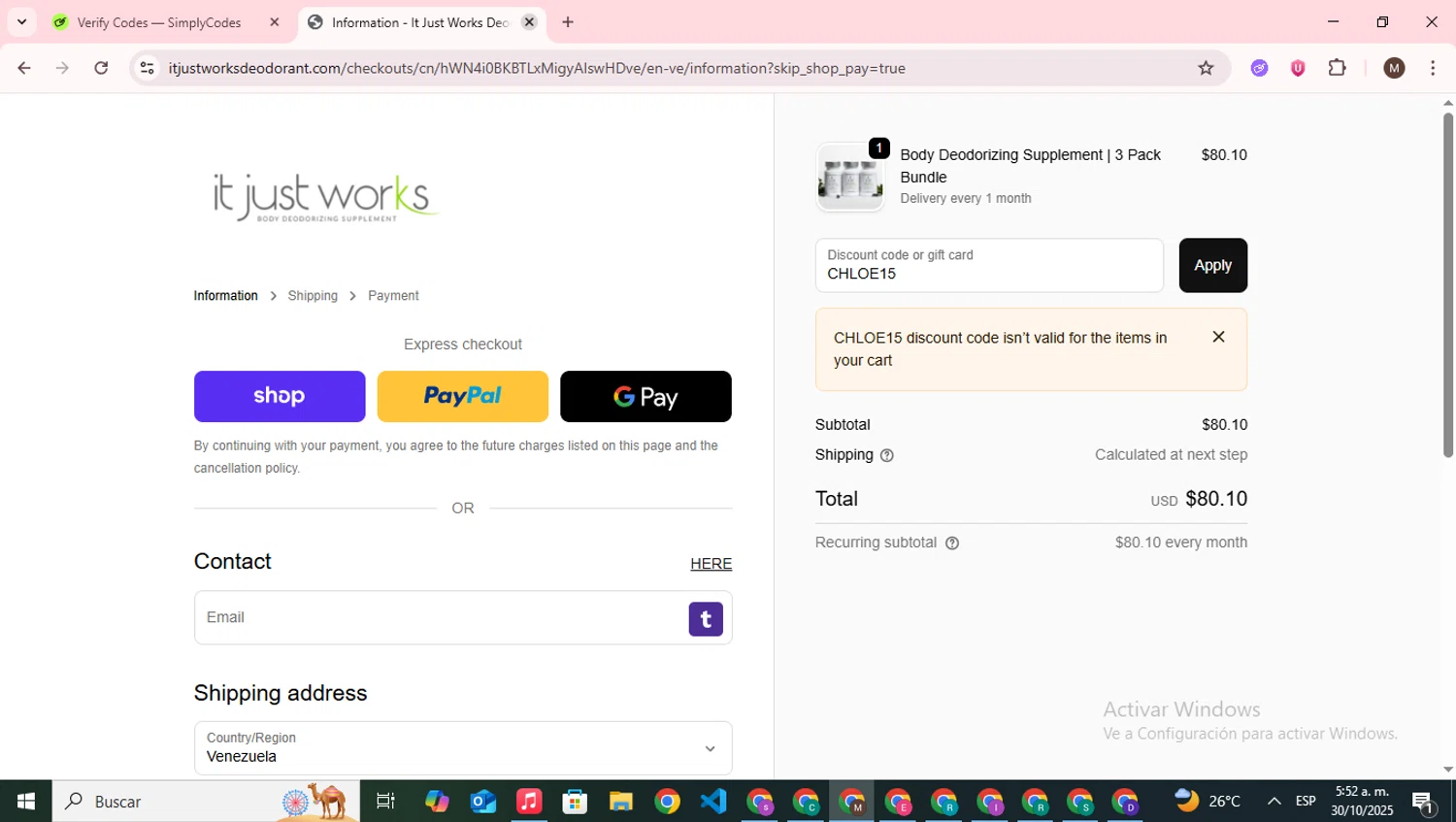Open Microsoft Store from taskbar

pos(575,802)
